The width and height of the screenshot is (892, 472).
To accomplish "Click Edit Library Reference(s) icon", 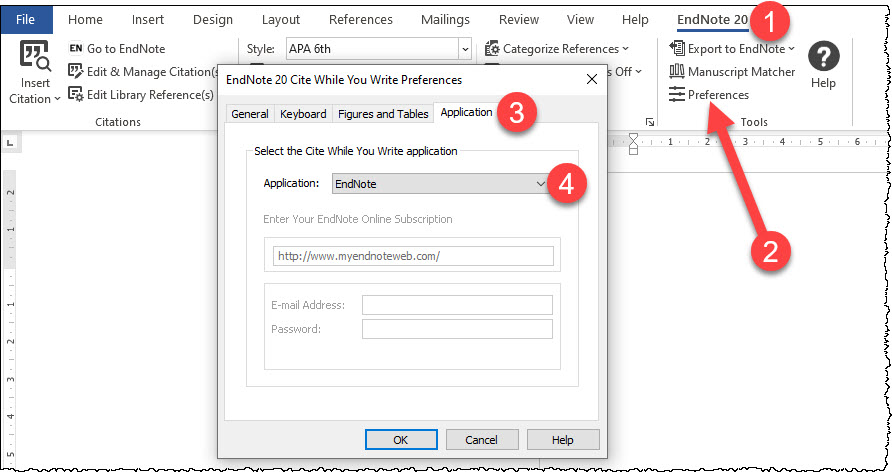I will 76,95.
